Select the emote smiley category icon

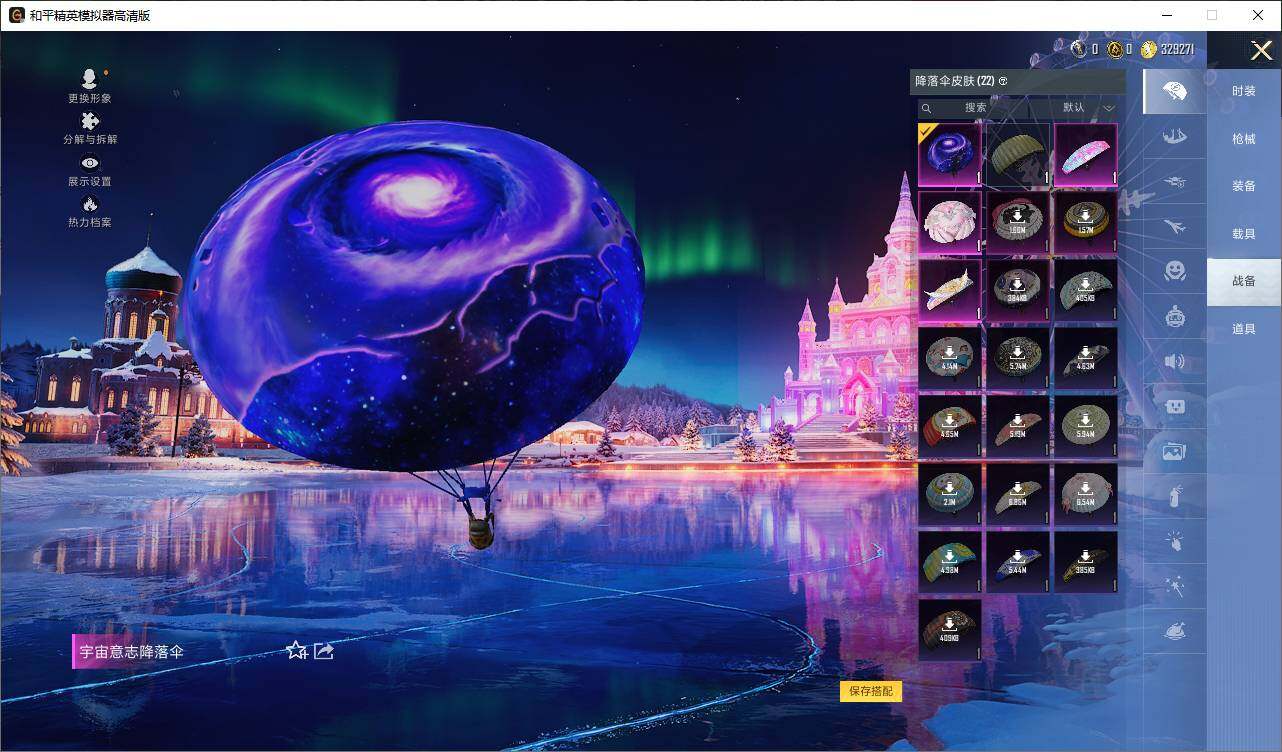1174,271
